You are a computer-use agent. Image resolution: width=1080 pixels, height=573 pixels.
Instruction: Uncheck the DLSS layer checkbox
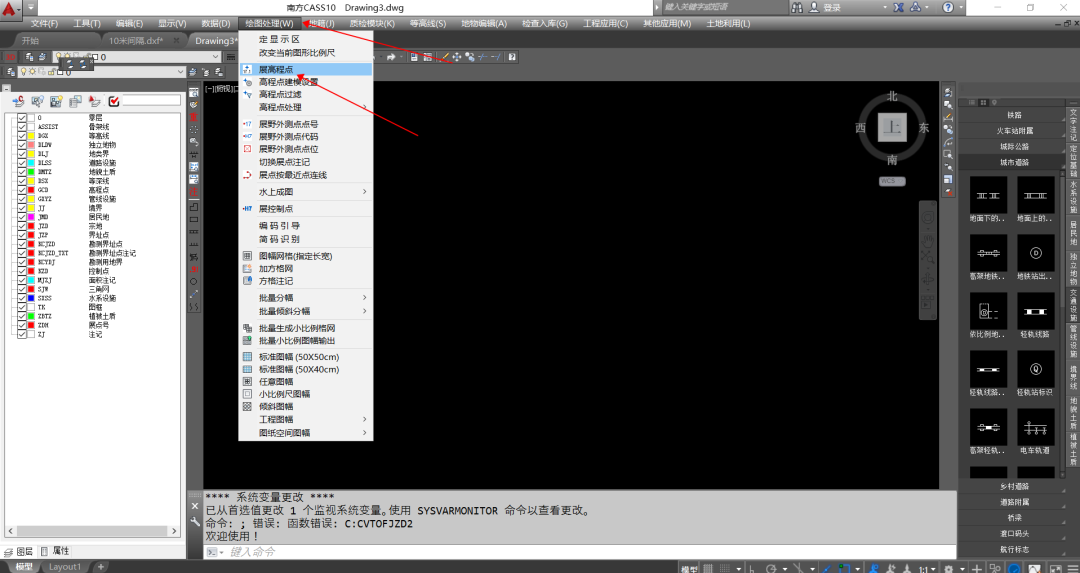click(x=22, y=163)
